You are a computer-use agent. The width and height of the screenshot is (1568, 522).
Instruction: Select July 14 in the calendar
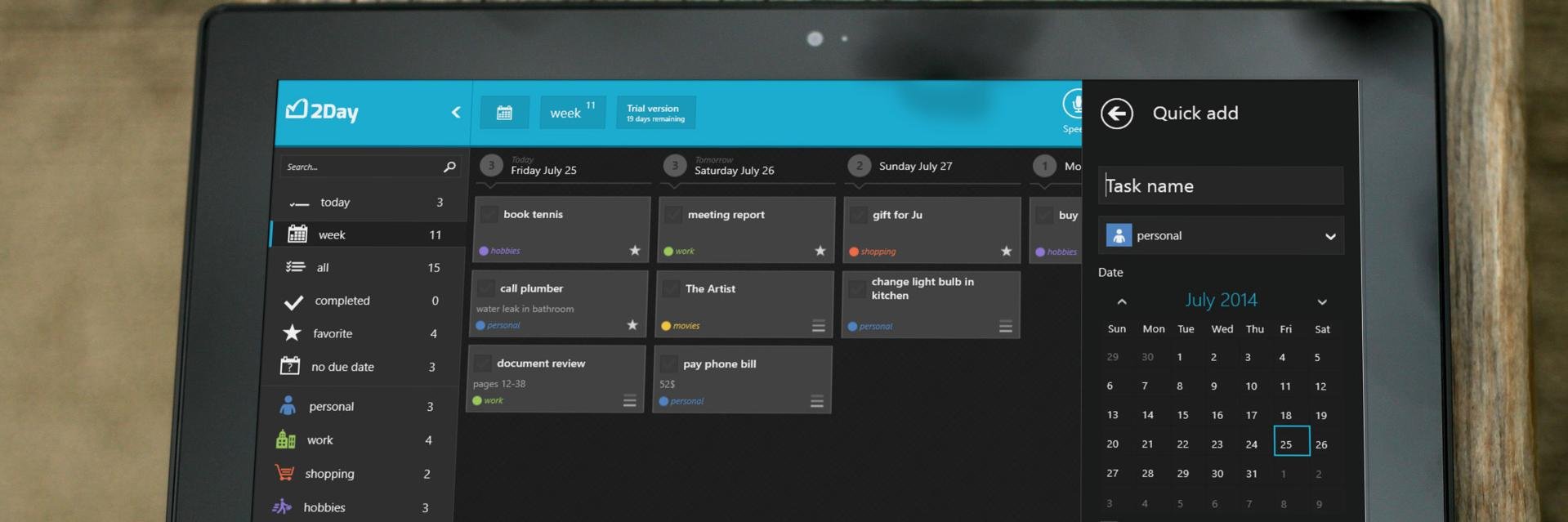1147,415
